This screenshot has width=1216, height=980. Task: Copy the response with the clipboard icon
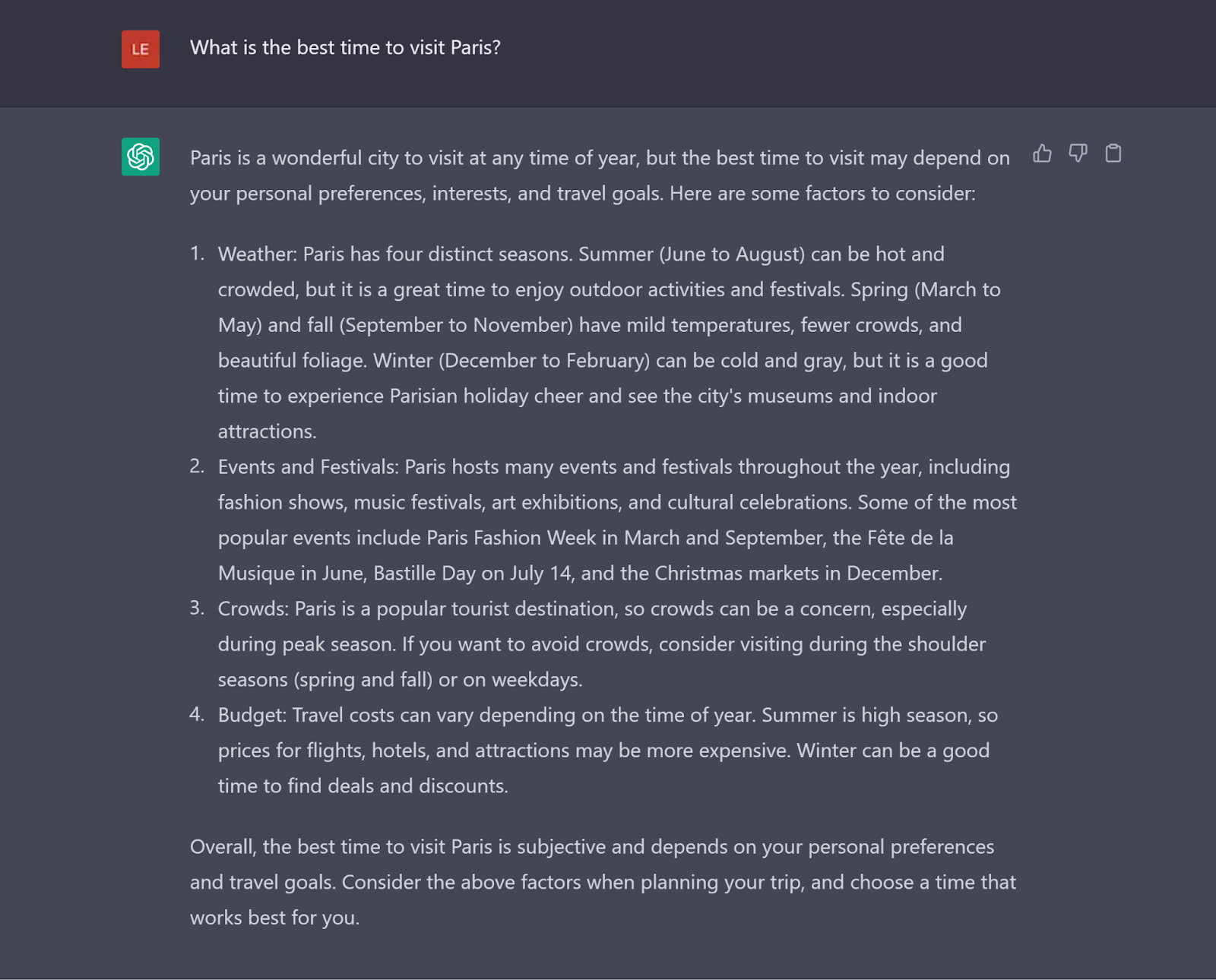[x=1113, y=153]
